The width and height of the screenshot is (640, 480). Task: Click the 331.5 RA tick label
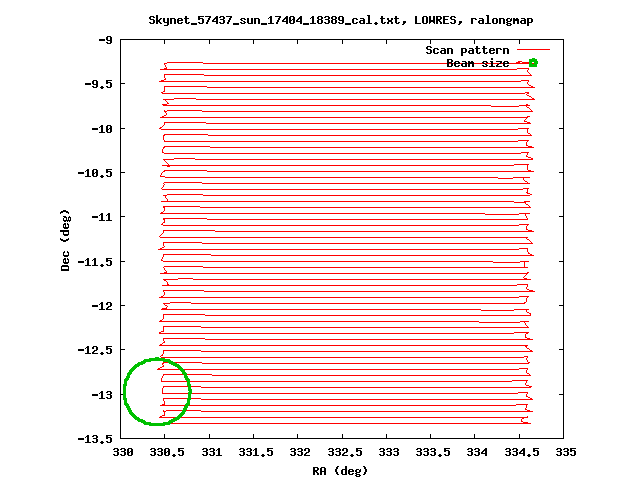coord(256,452)
